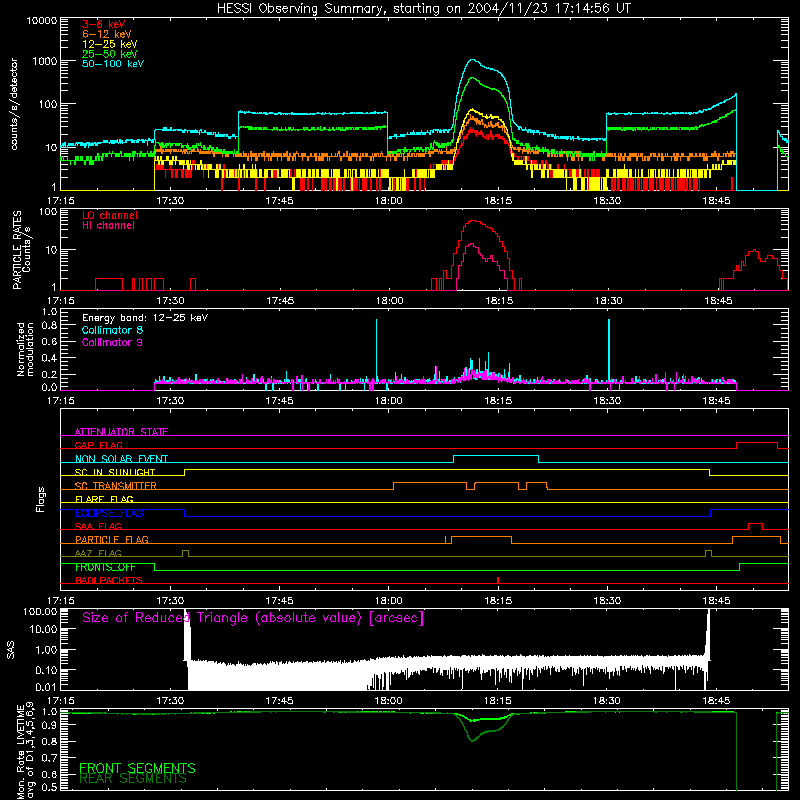
Task: Select the red "3-6 keV" legend label
Action: [104, 24]
